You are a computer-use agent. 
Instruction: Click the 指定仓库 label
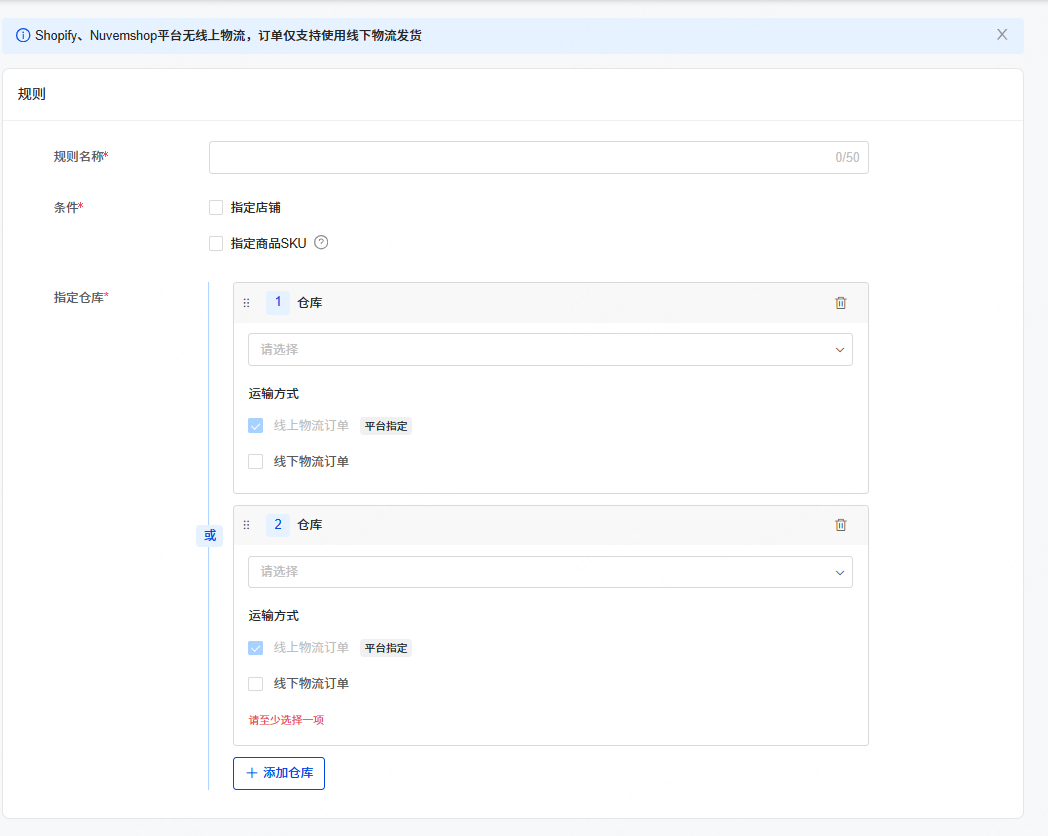81,297
